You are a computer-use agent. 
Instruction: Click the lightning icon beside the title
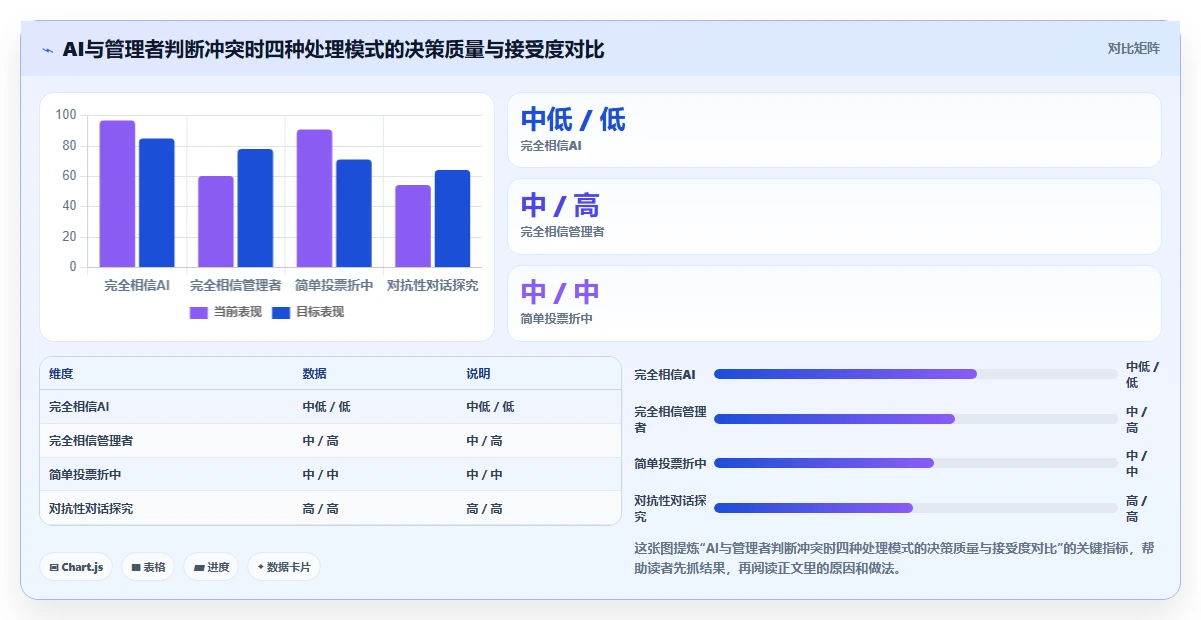coord(48,50)
